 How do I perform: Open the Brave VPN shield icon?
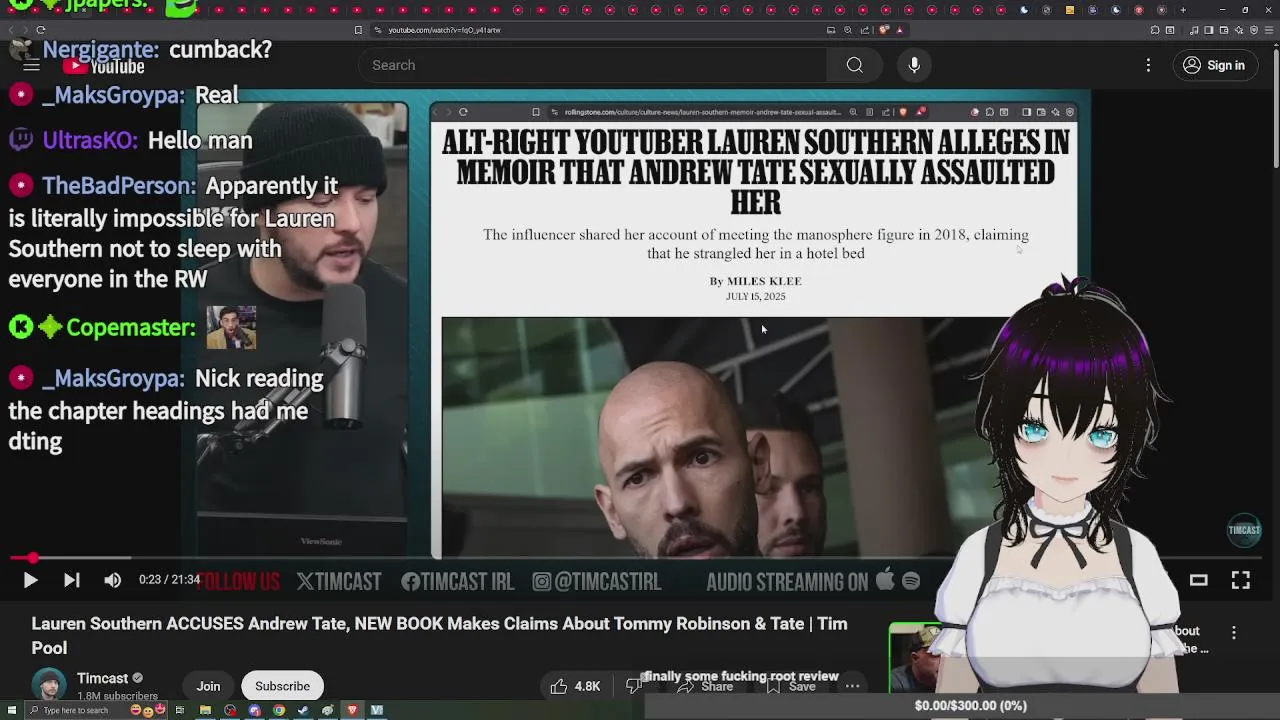(1254, 30)
